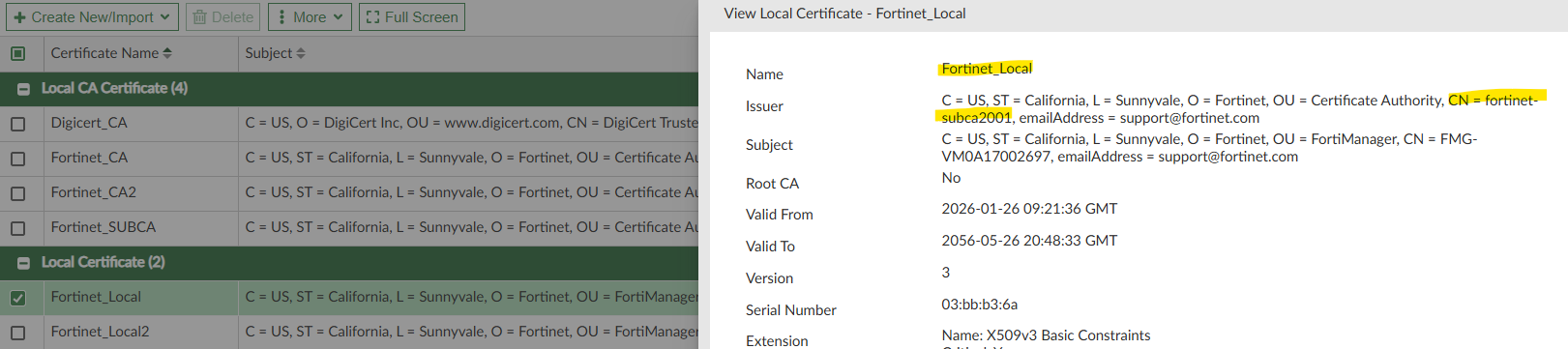The width and height of the screenshot is (1568, 349).
Task: Check the Fortinet_SUBCA row checkbox
Action: point(17,228)
